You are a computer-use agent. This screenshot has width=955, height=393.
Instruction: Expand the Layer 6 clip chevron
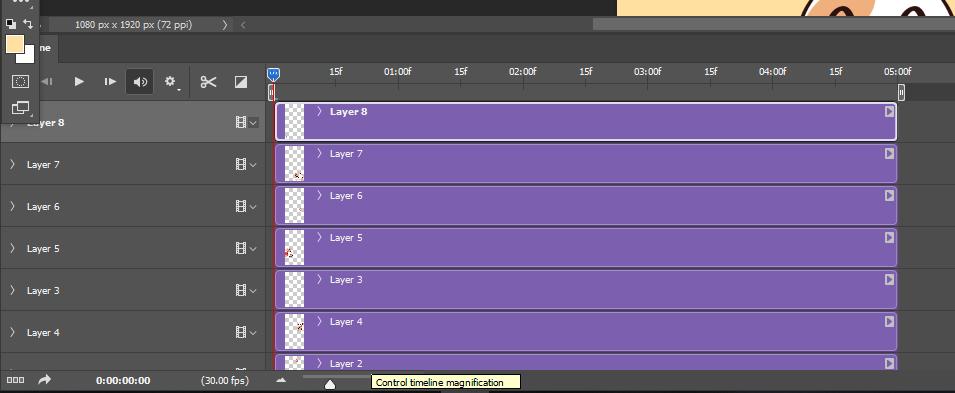pyautogui.click(x=319, y=196)
